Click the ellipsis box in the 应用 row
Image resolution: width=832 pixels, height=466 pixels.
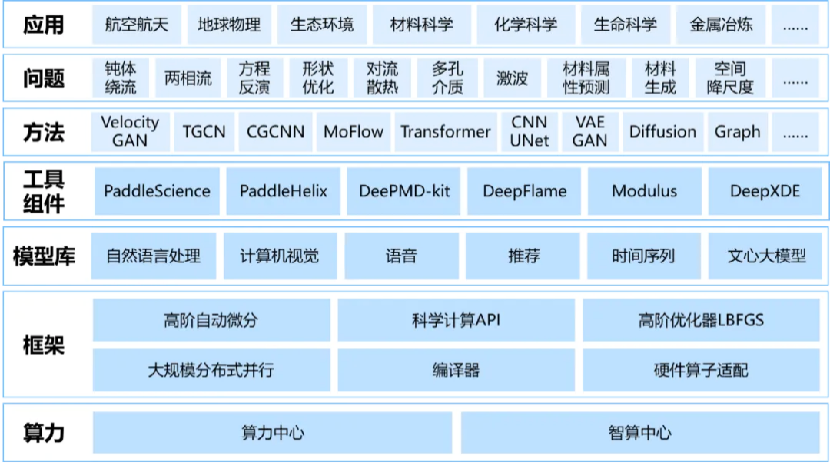click(796, 24)
